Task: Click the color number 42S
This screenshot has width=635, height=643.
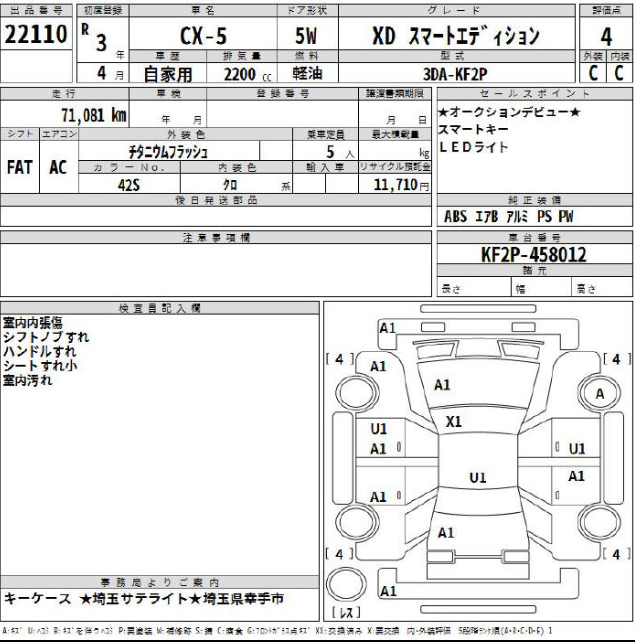Action: click(x=125, y=185)
